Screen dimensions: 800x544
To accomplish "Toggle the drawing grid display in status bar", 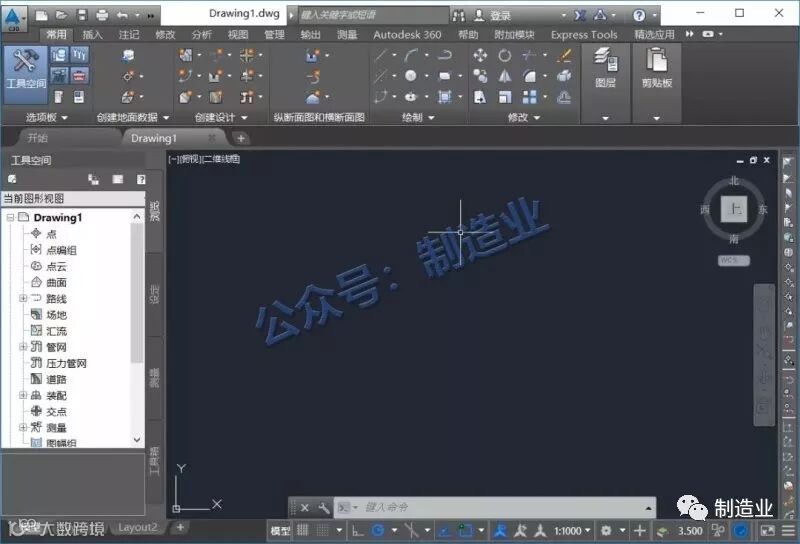I will [303, 531].
